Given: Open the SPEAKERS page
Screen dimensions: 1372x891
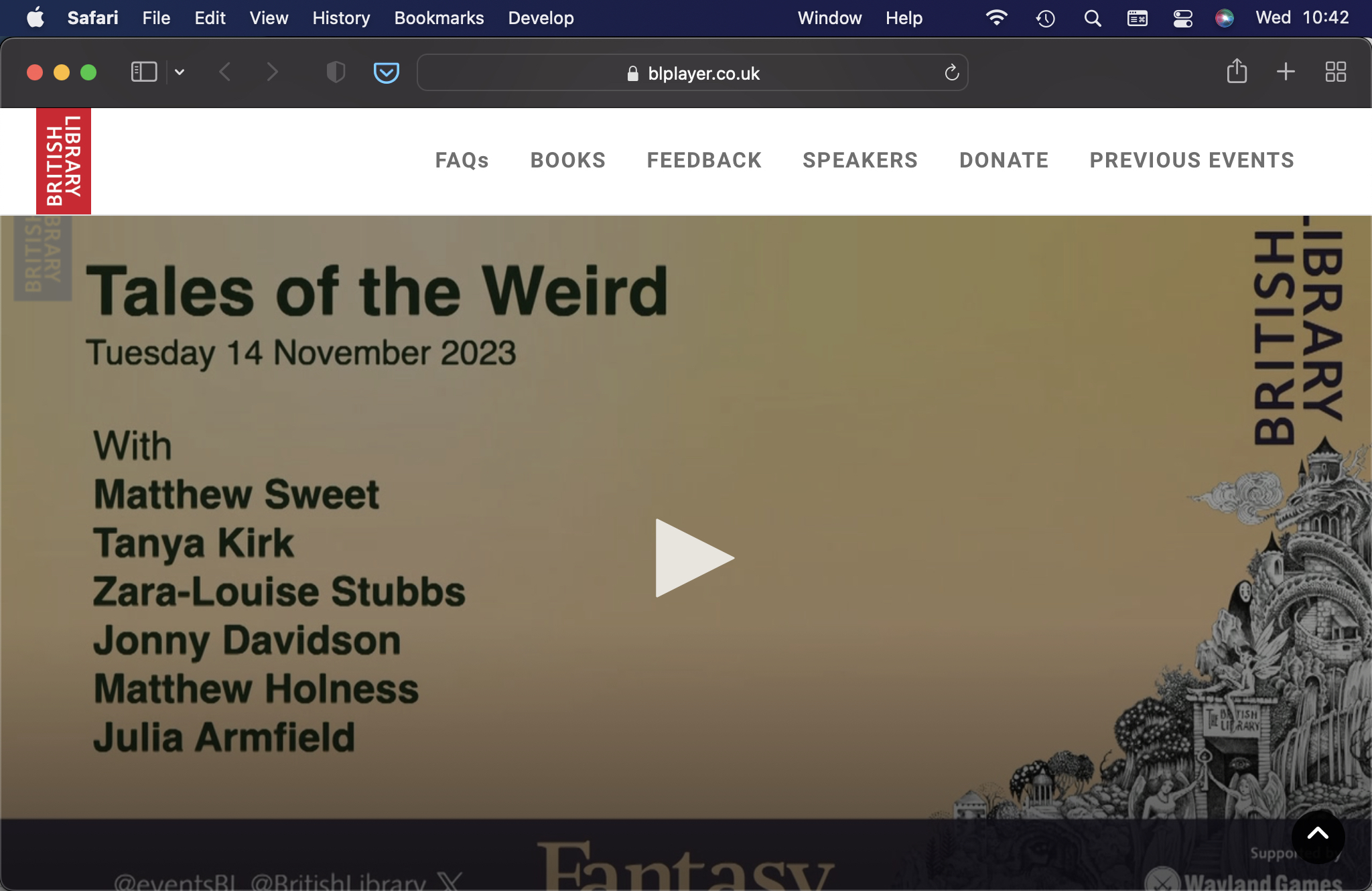Looking at the screenshot, I should [x=860, y=160].
